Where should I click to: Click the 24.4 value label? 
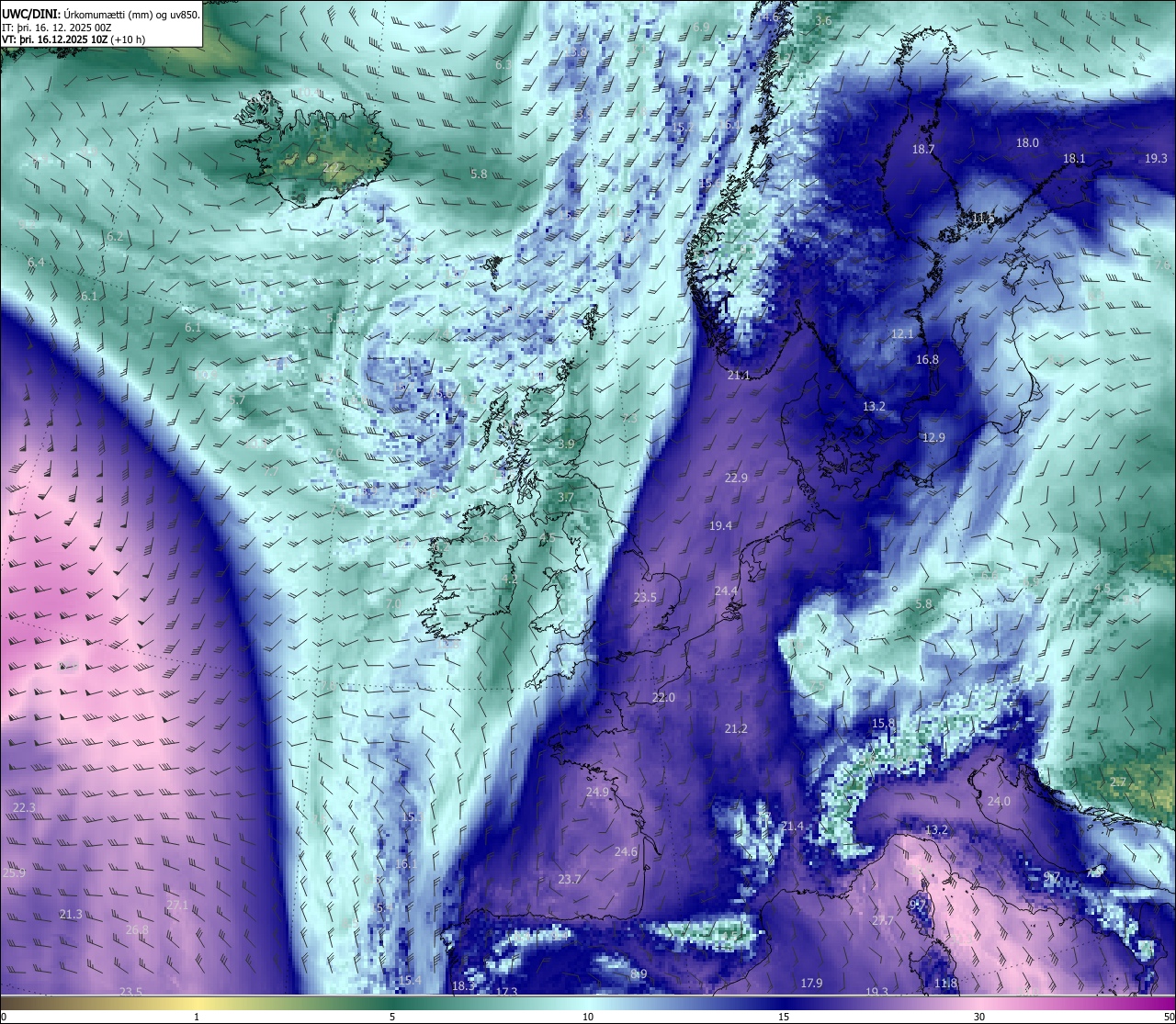pyautogui.click(x=726, y=590)
